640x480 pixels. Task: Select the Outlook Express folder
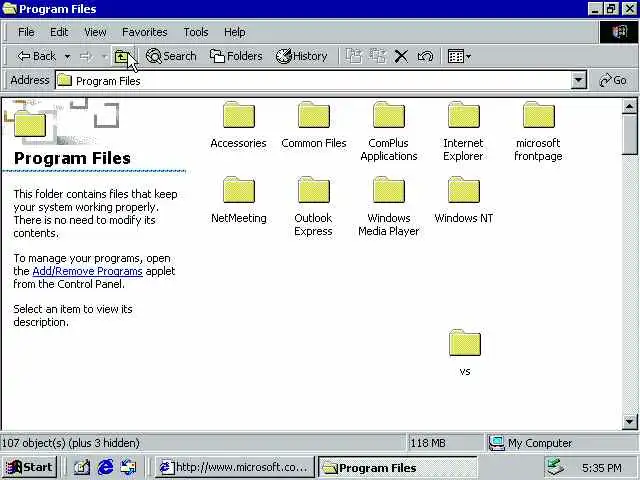click(313, 207)
